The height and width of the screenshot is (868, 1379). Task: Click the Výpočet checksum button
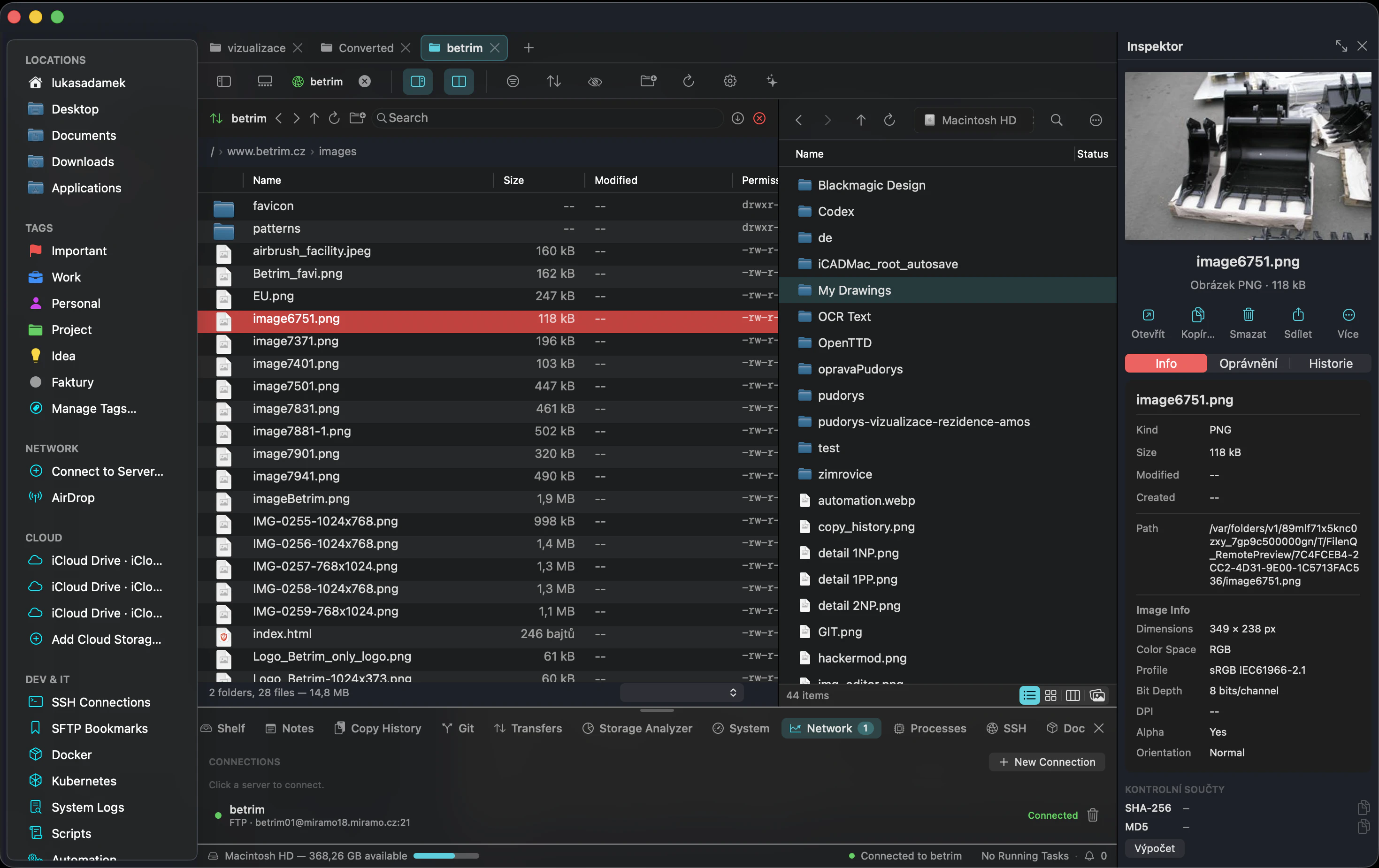coord(1154,848)
